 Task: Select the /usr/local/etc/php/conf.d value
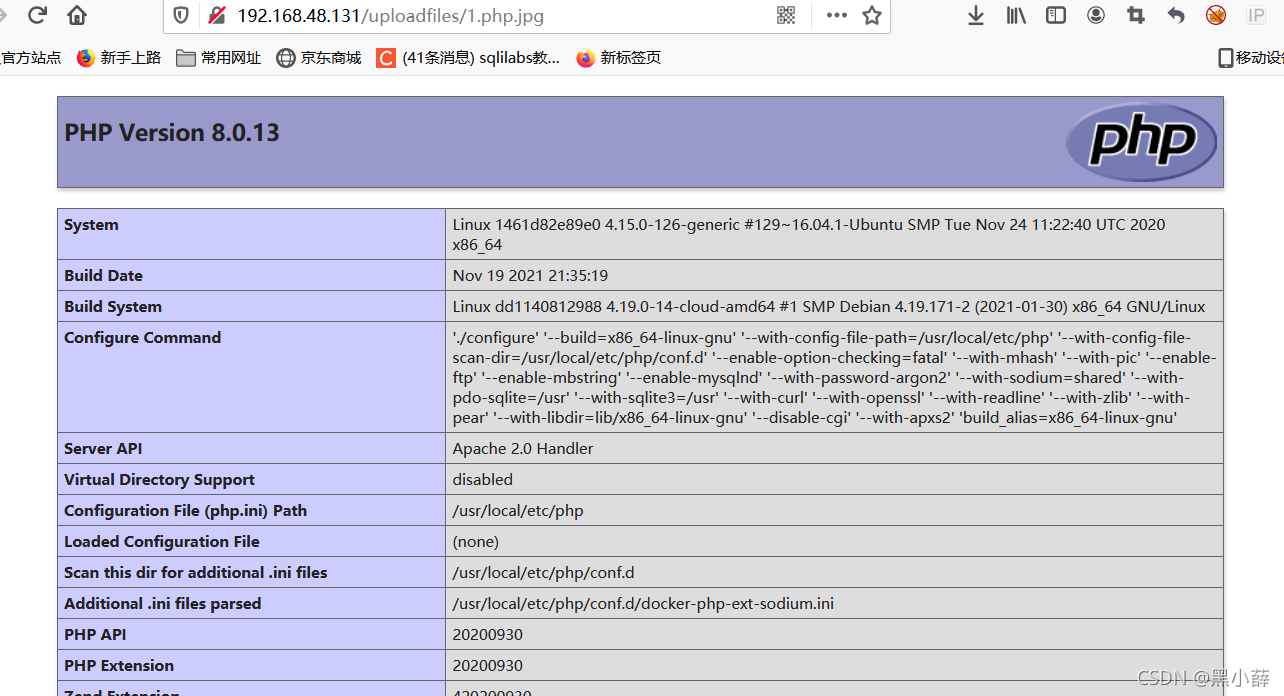point(543,573)
